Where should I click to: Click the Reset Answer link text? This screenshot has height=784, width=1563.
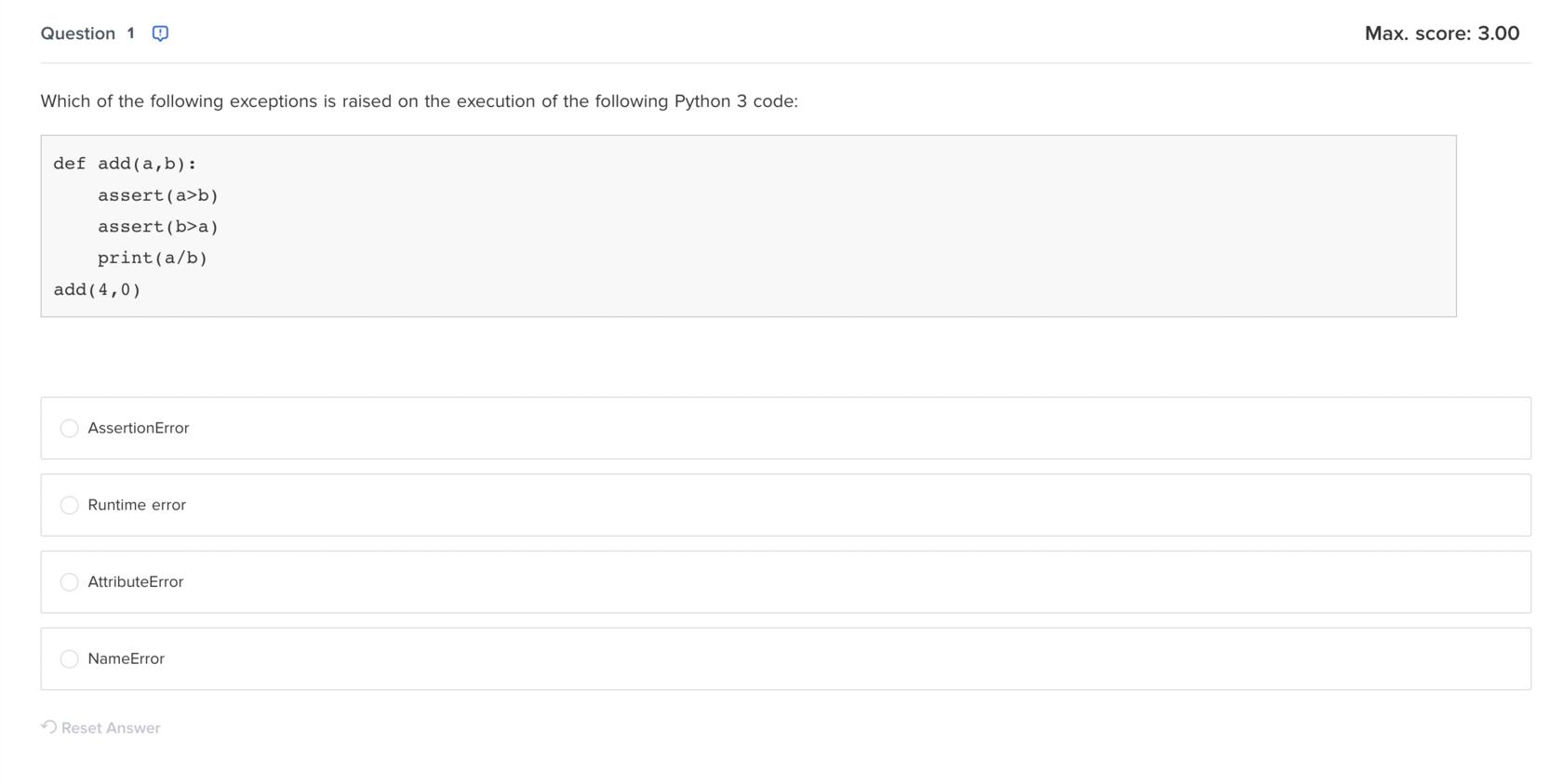click(x=111, y=728)
